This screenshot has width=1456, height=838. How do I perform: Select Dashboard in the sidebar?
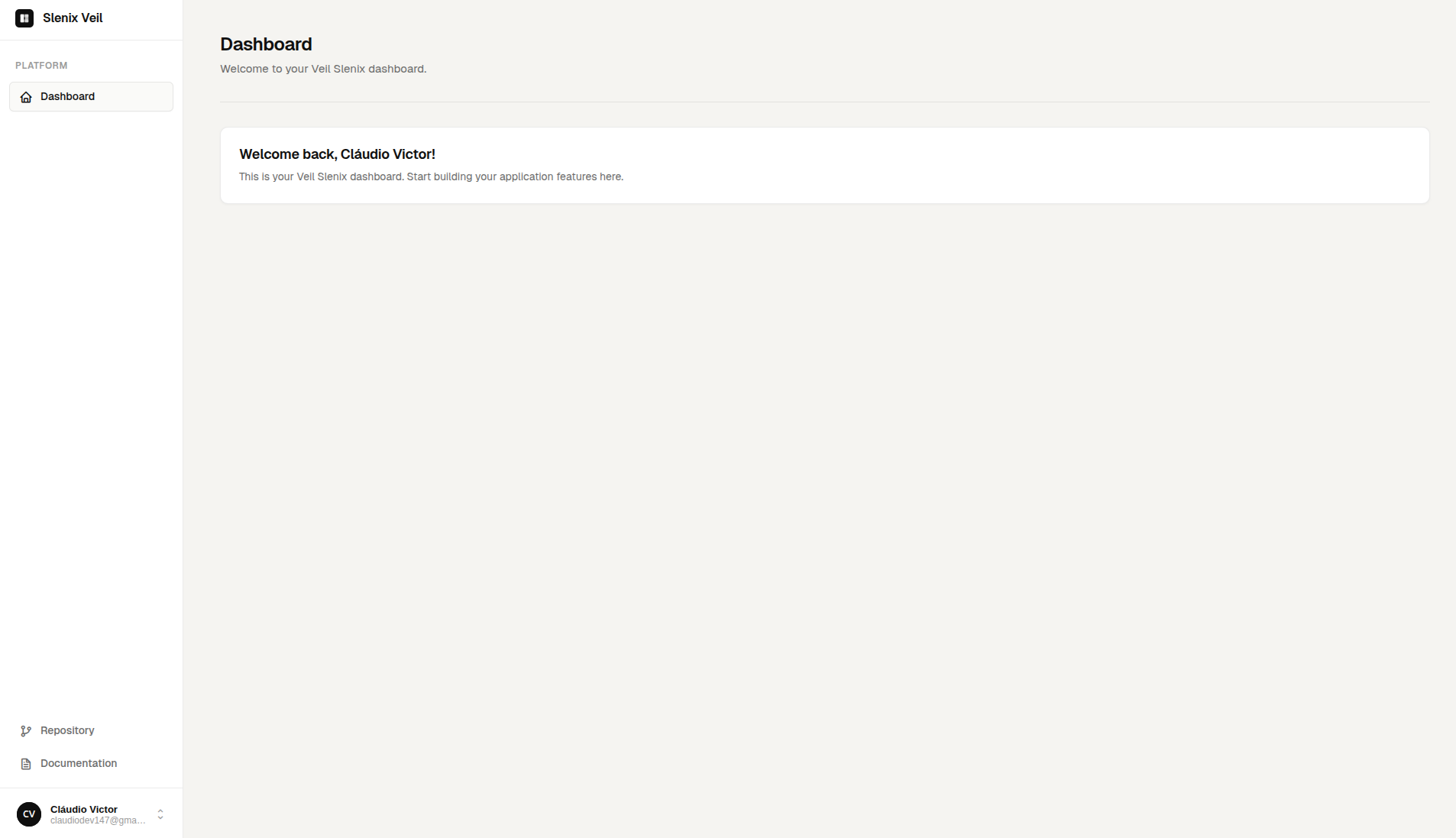pos(91,97)
